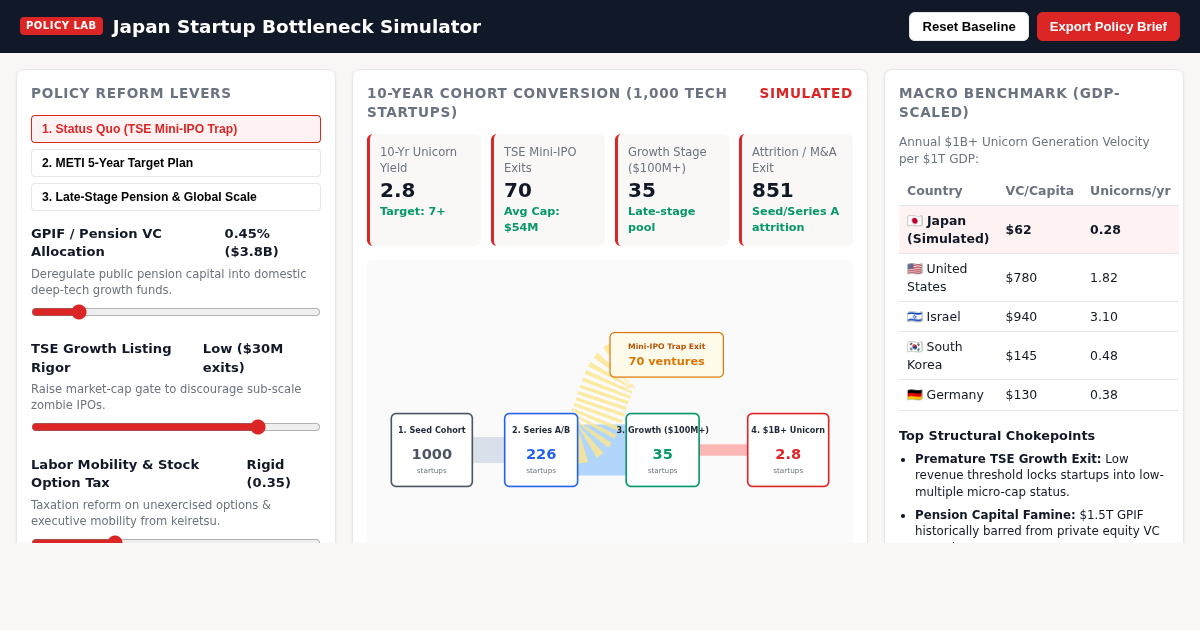
Task: Click the Mini-IPO Trap Exit label box
Action: pyautogui.click(x=666, y=355)
